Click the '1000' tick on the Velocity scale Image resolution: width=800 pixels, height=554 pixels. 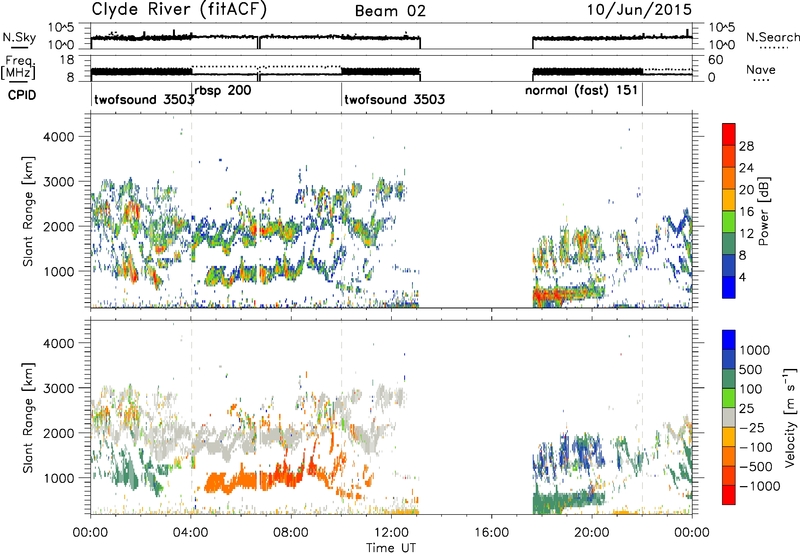(x=755, y=350)
